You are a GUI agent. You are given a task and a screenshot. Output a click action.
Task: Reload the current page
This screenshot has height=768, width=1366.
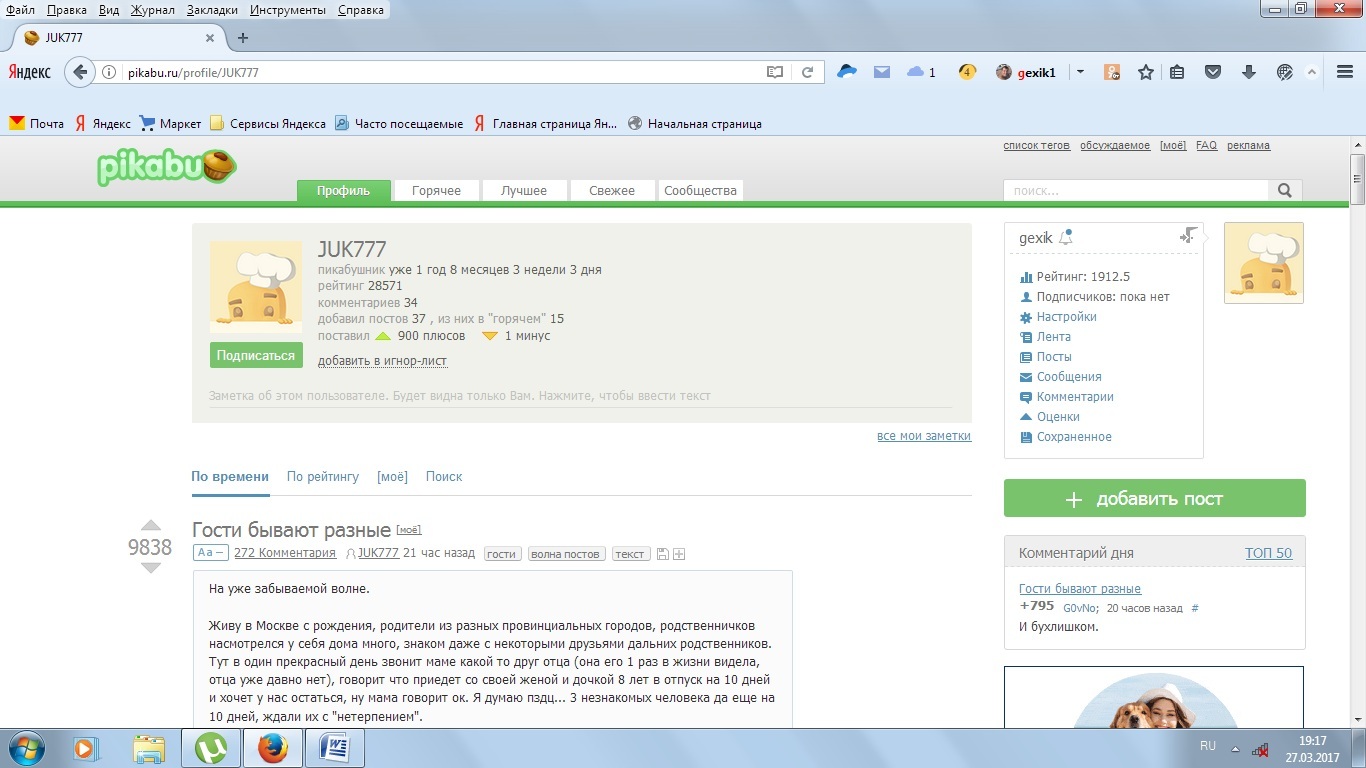tap(807, 72)
